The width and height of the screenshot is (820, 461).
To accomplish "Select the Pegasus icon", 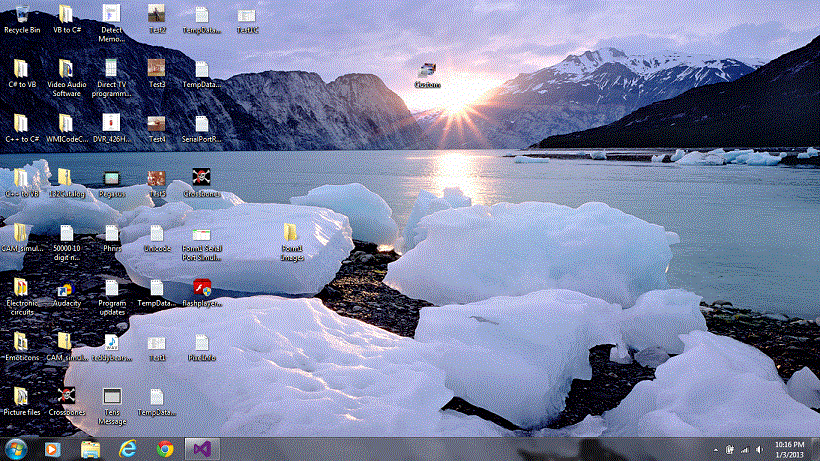I will [x=111, y=183].
